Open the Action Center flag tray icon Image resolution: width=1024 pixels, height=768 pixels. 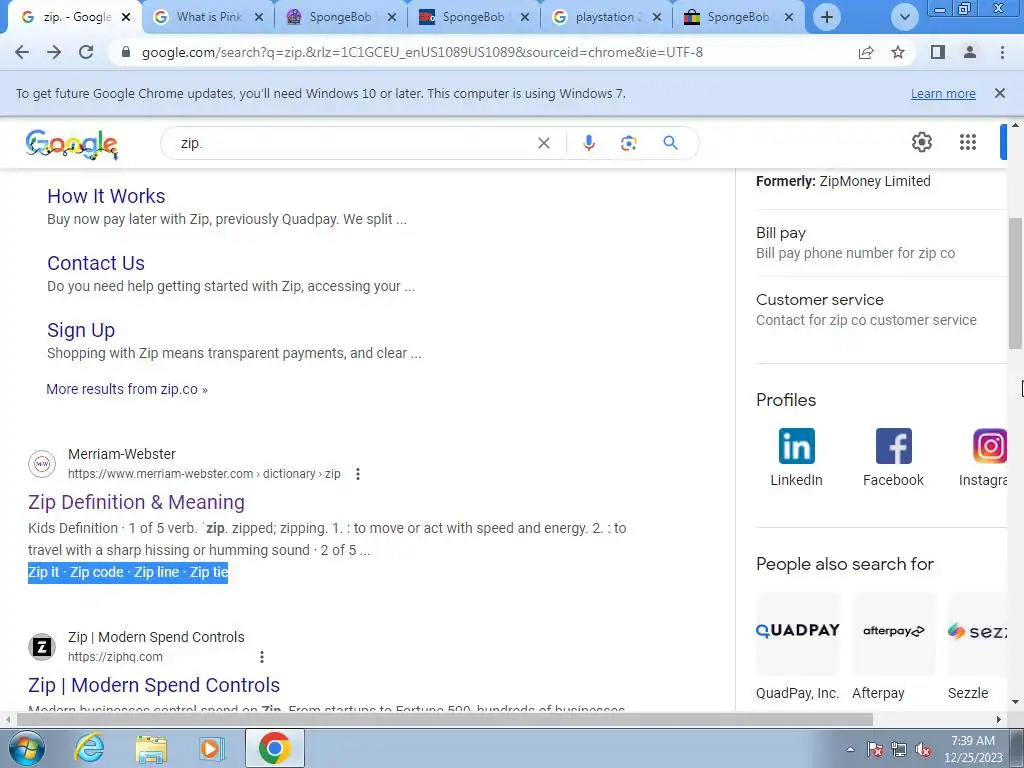(x=876, y=750)
